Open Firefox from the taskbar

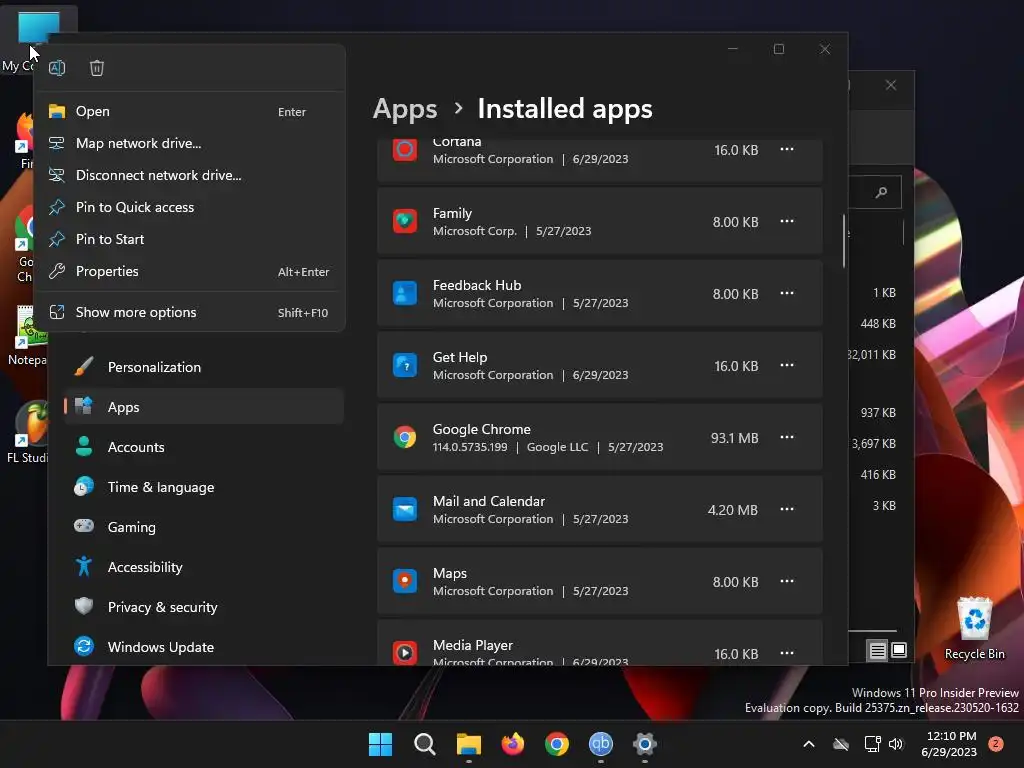point(513,744)
